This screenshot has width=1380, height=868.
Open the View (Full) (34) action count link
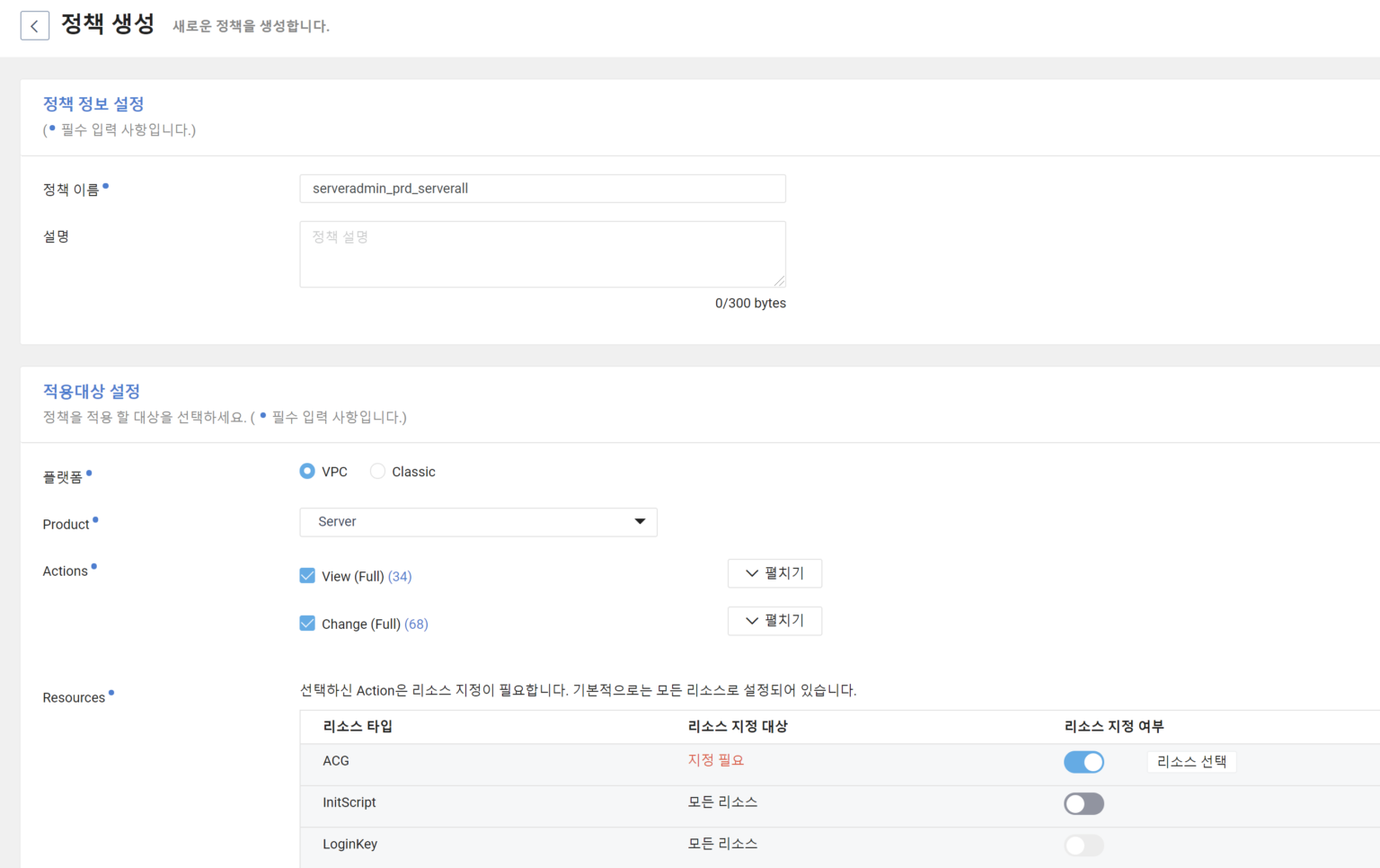point(399,576)
